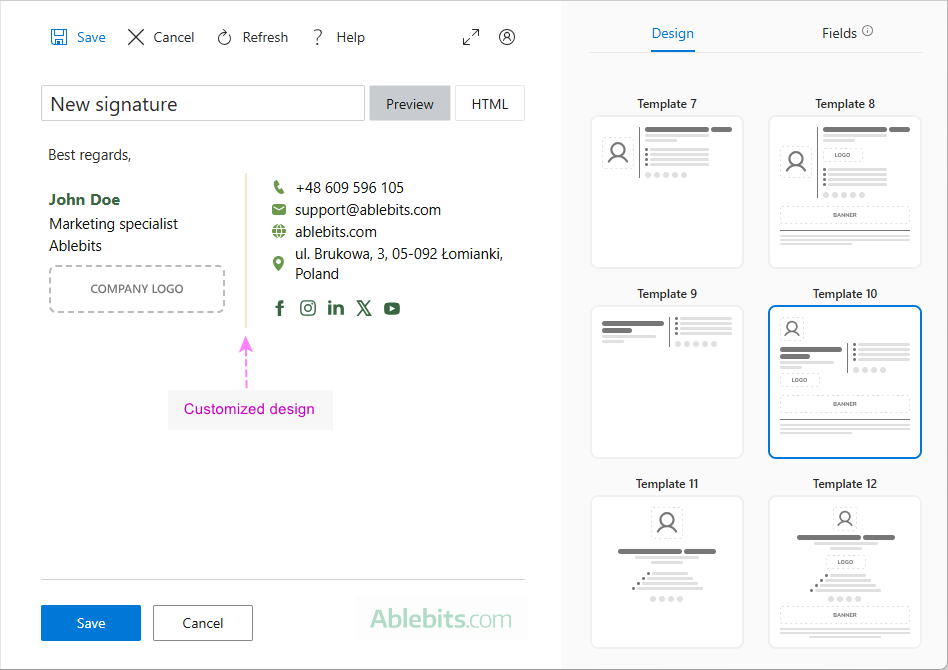Viewport: 948px width, 670px height.
Task: Click the phone icon next to the number
Action: point(279,187)
